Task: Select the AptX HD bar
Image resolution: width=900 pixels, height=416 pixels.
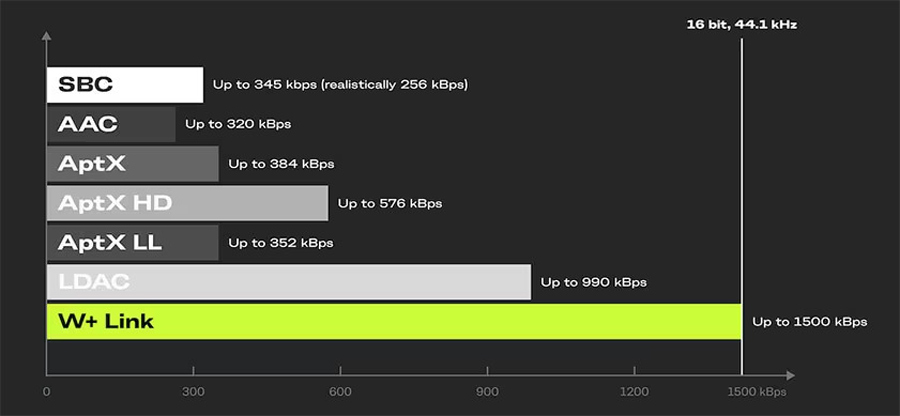Action: [188, 203]
